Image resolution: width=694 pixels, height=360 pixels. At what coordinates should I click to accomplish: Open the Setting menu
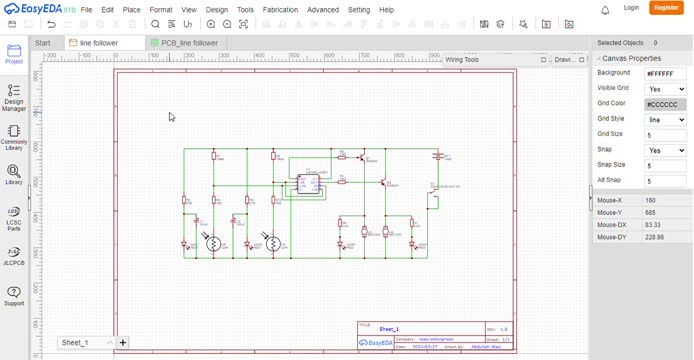tap(359, 10)
